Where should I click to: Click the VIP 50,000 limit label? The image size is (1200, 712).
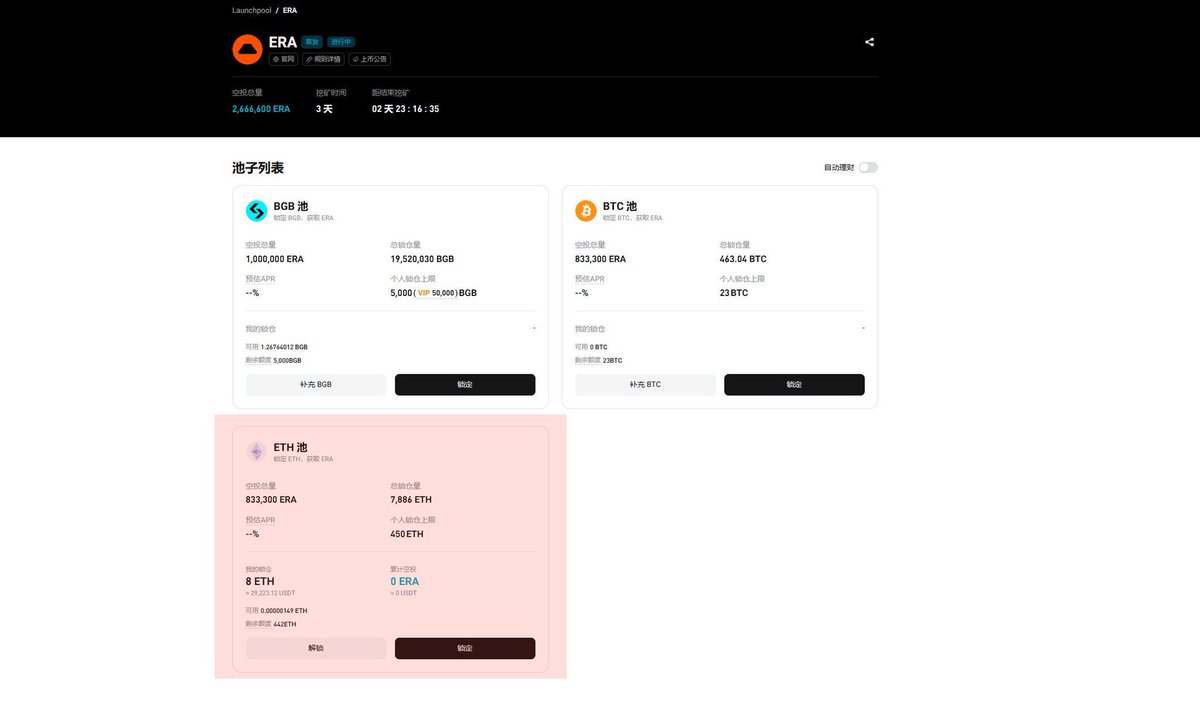[436, 293]
